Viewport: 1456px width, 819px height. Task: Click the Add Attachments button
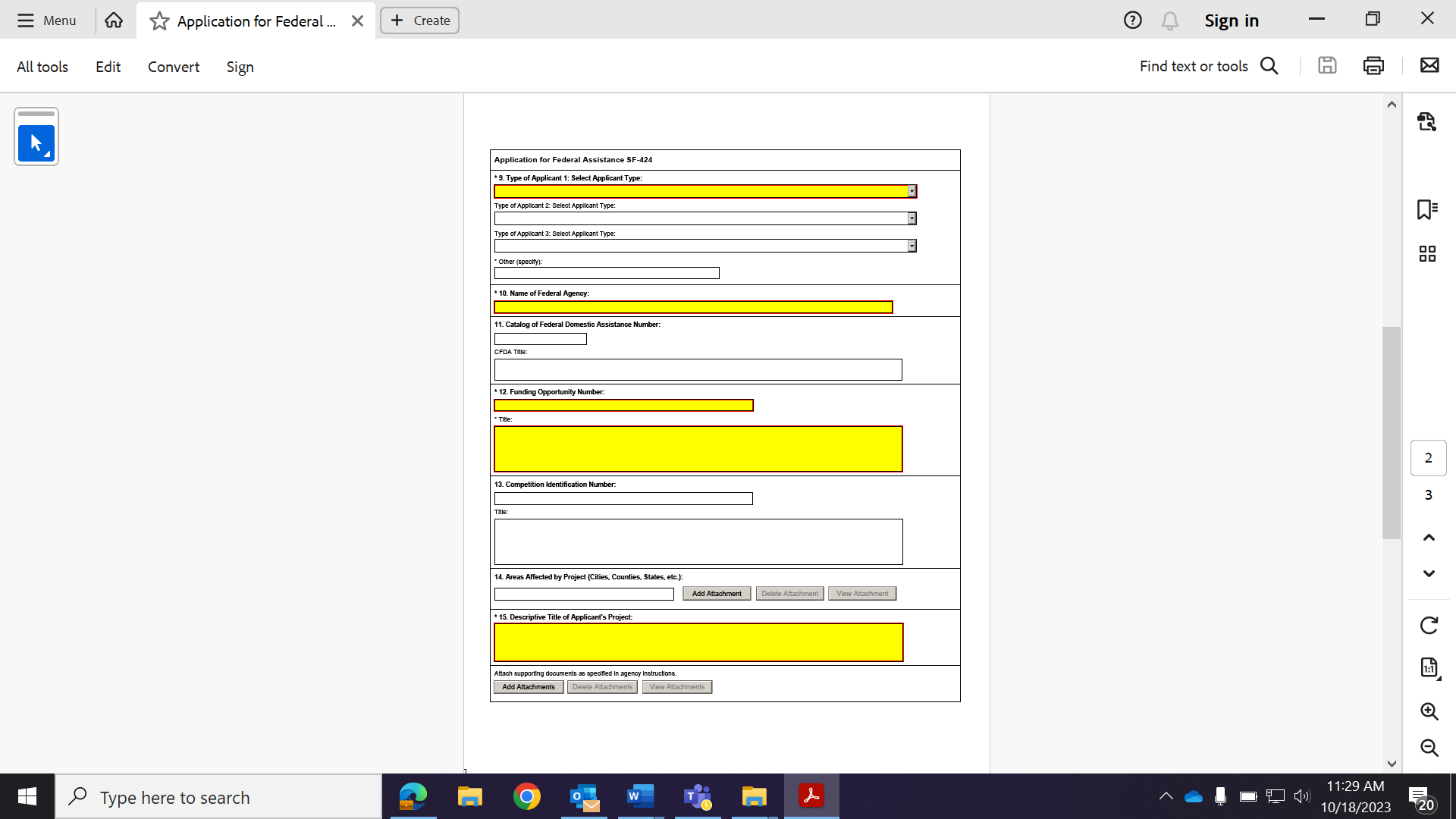(x=529, y=687)
